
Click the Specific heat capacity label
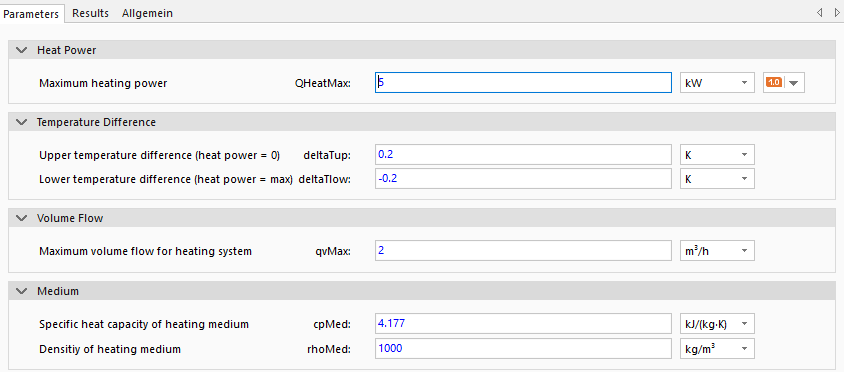click(x=144, y=325)
